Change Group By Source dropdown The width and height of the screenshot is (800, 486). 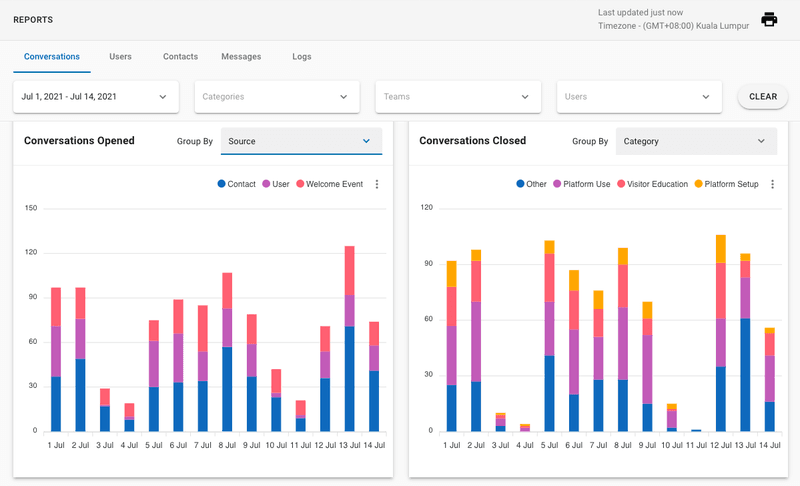coord(301,141)
